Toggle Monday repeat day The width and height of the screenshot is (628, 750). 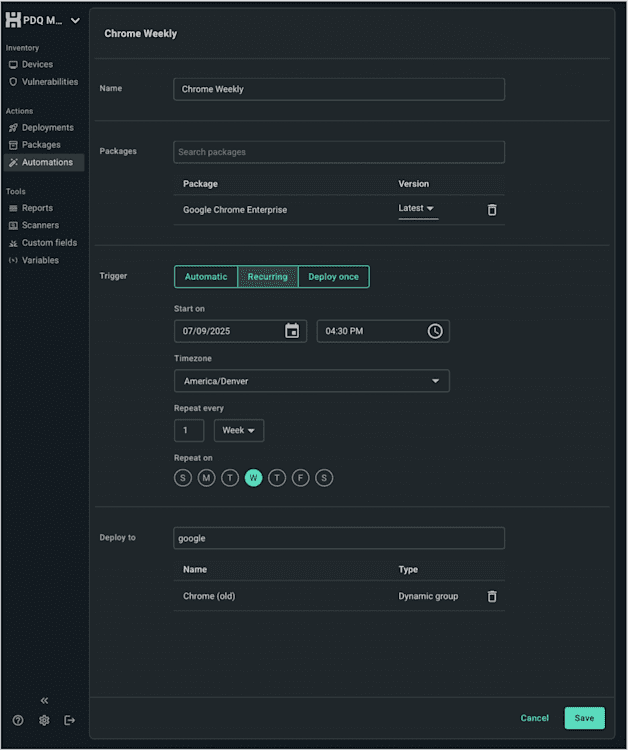206,478
